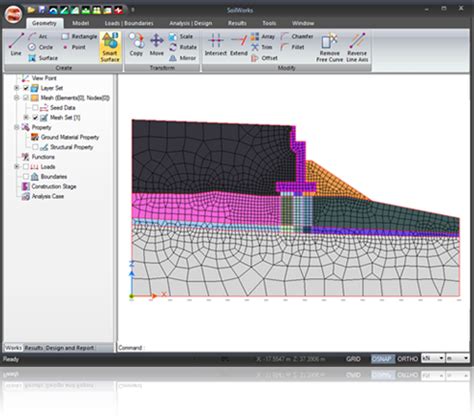Open the SoilWorks application menu orb
The width and height of the screenshot is (474, 420).
[13, 14]
